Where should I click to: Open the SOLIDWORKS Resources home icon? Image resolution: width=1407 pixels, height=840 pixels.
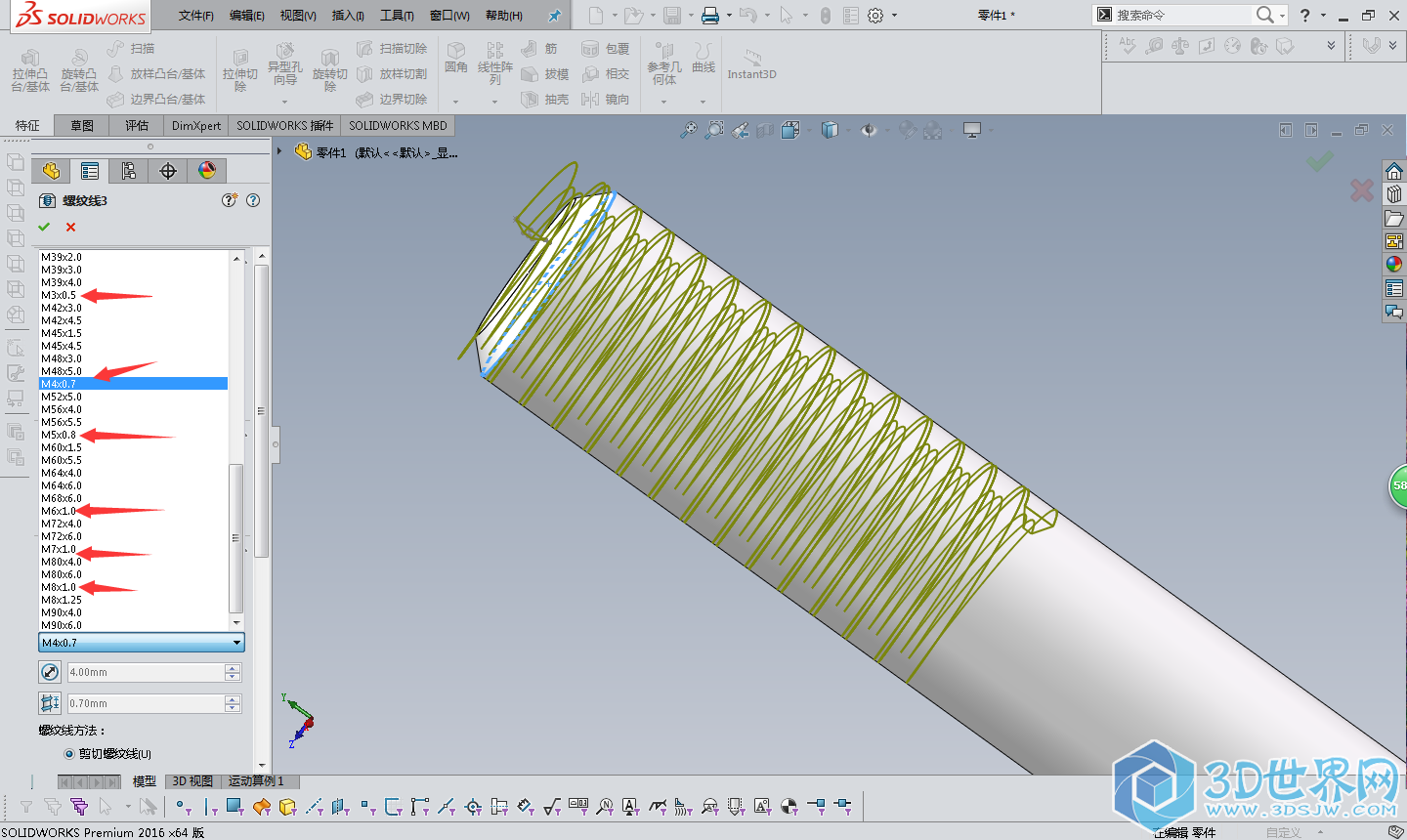(1394, 171)
